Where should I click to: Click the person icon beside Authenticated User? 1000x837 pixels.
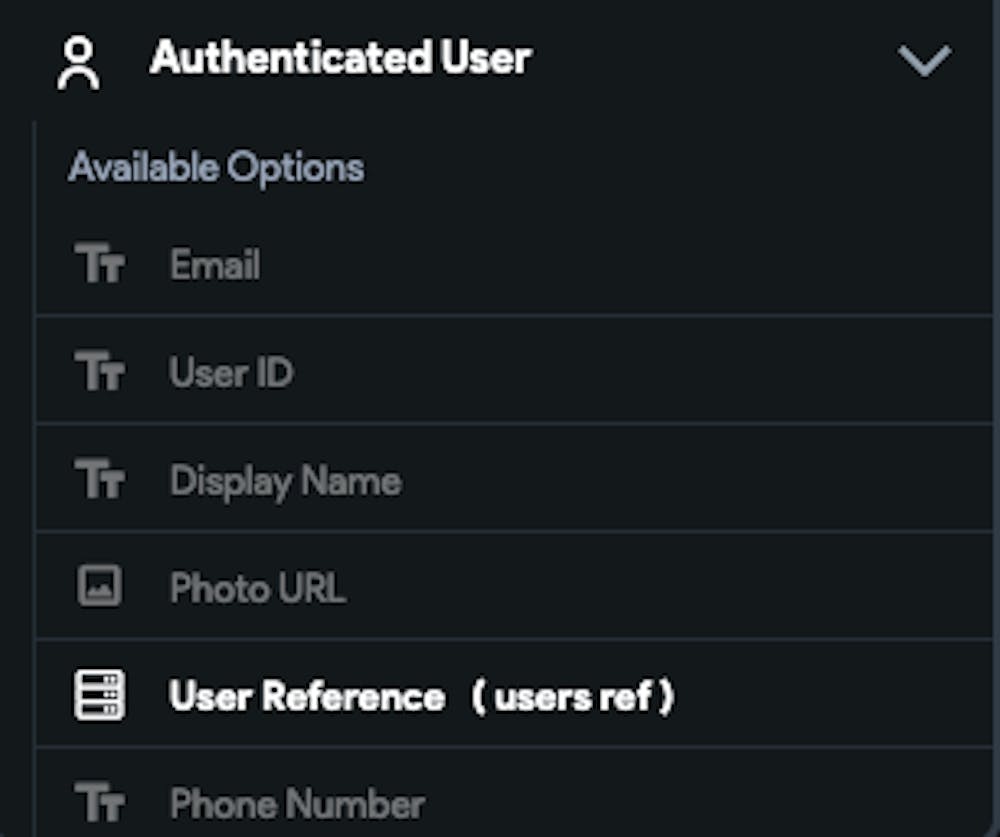tap(78, 63)
